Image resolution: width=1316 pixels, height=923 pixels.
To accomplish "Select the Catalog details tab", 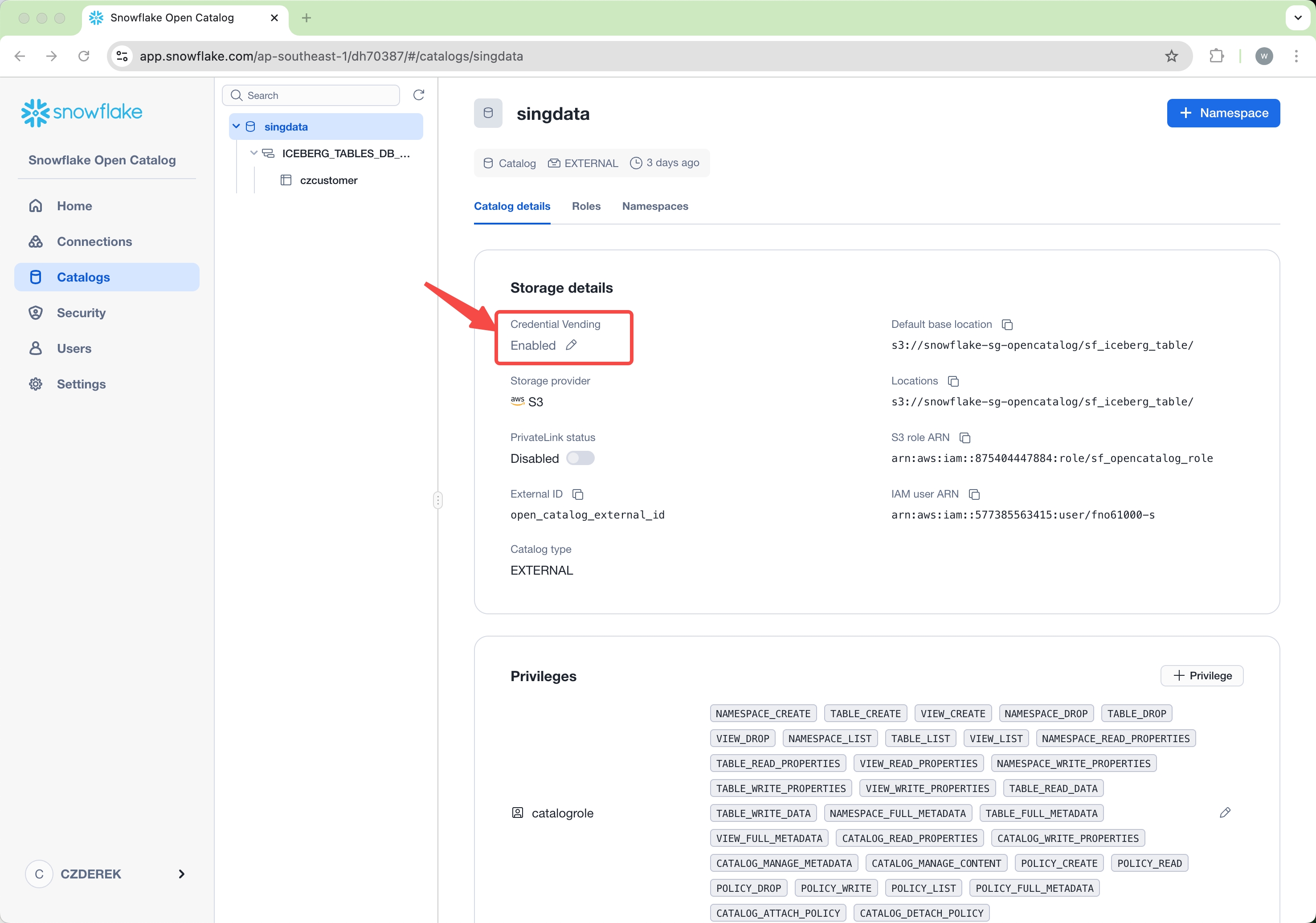I will pyautogui.click(x=512, y=206).
